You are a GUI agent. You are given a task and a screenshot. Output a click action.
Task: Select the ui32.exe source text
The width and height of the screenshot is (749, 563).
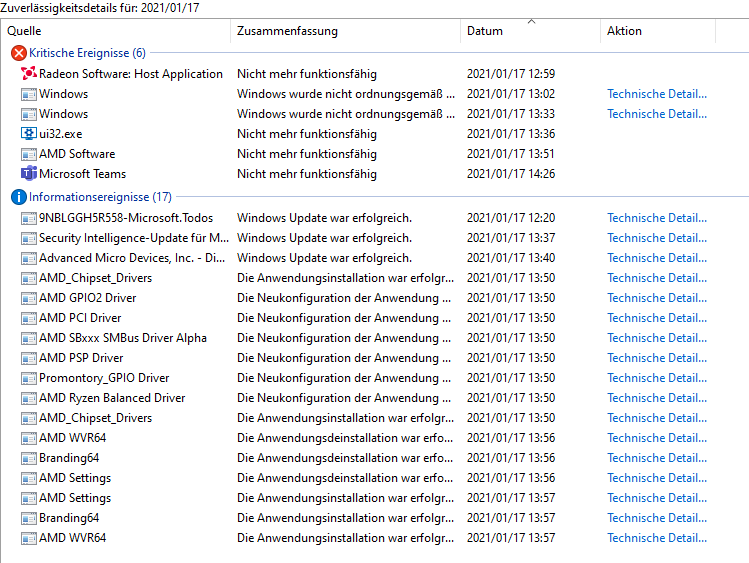pyautogui.click(x=61, y=134)
